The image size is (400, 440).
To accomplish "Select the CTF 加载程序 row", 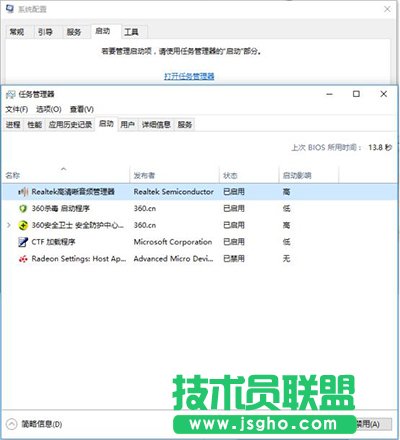I will coord(200,242).
